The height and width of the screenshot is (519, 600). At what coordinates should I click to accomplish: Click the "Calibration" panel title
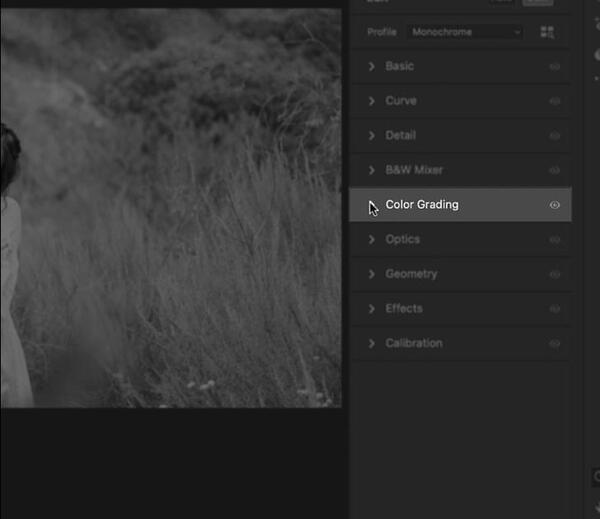414,343
